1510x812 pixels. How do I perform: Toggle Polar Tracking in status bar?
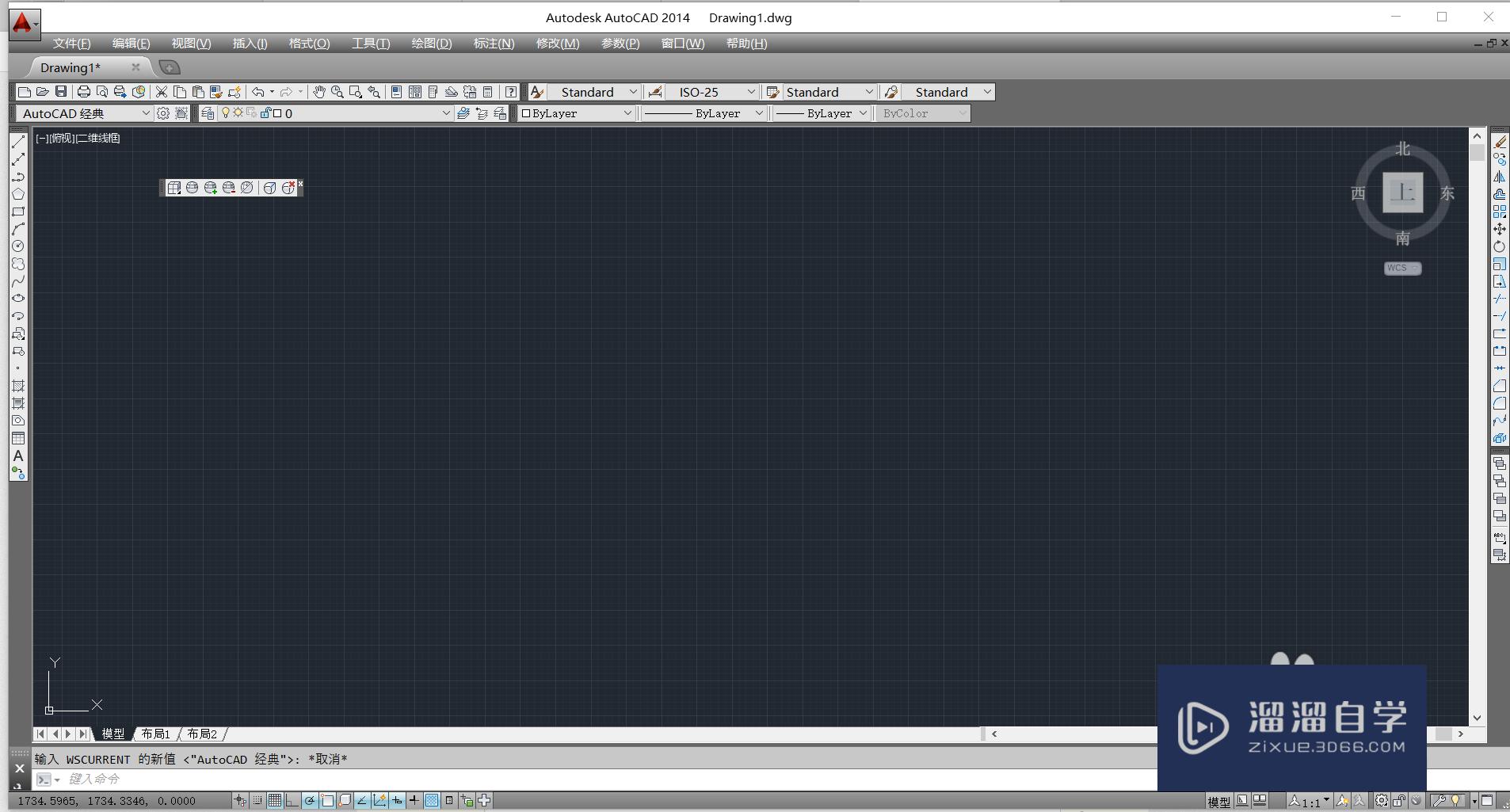pyautogui.click(x=310, y=801)
